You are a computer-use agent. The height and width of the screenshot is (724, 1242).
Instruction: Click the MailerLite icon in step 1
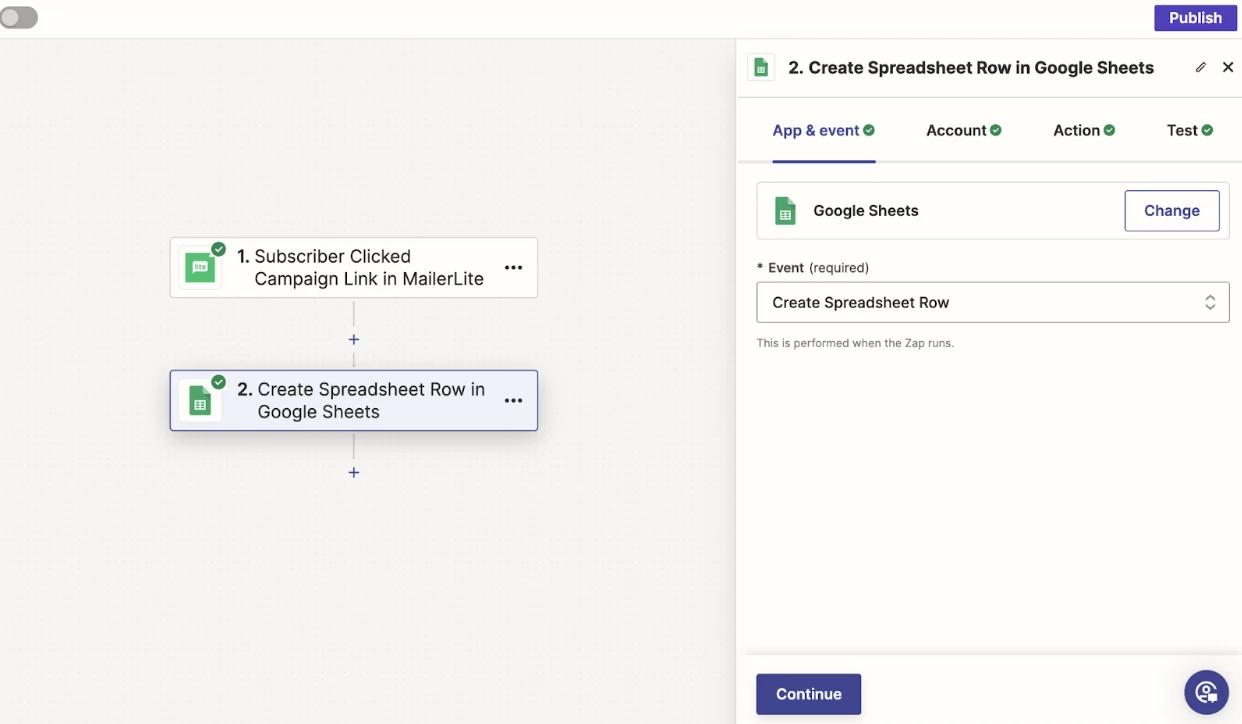[200, 268]
